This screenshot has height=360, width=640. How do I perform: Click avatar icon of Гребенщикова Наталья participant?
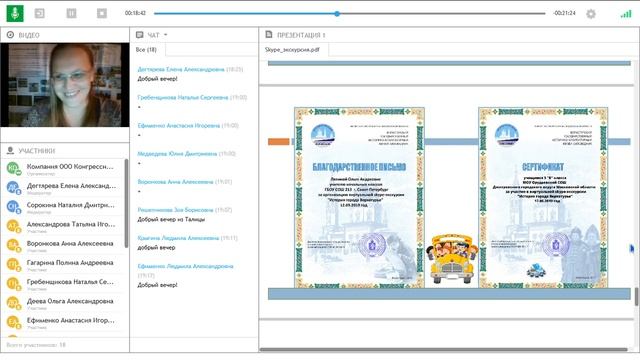click(x=13, y=283)
